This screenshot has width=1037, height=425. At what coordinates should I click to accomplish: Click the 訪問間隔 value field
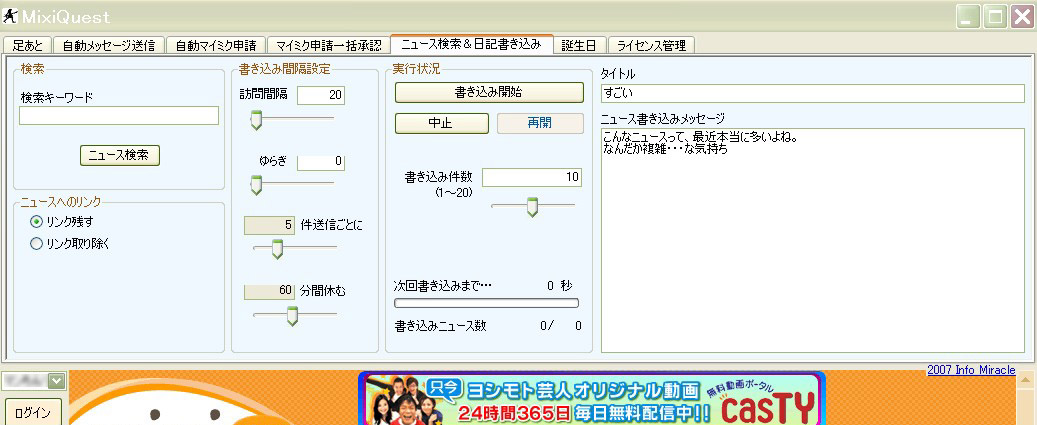click(x=321, y=95)
